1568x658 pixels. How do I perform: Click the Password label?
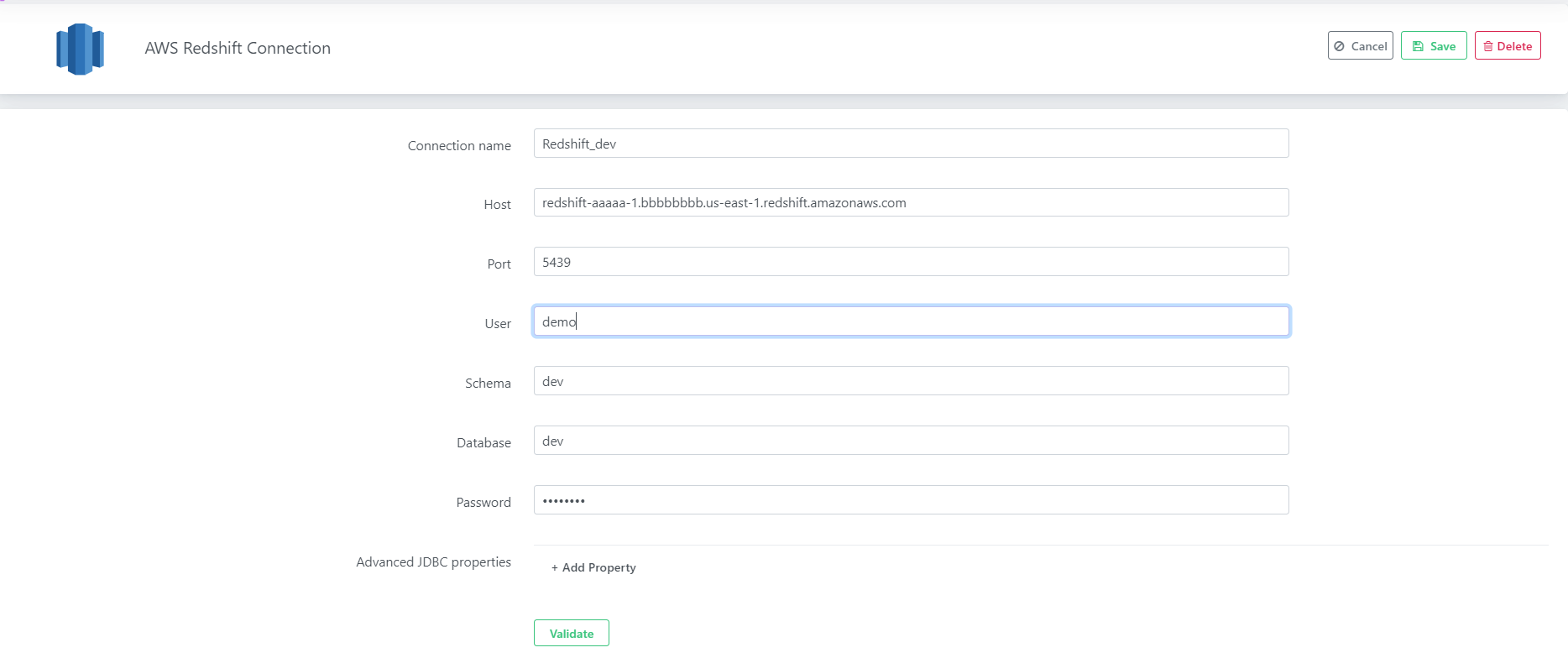[x=483, y=502]
